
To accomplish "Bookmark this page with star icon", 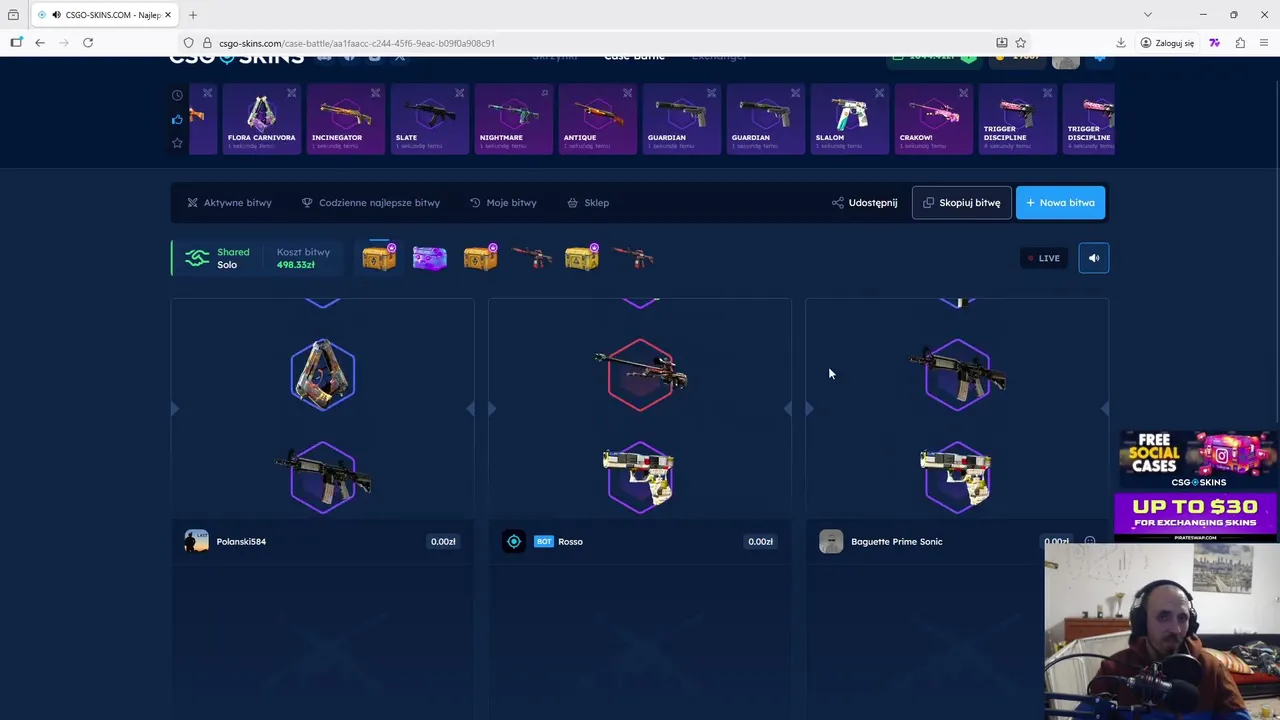I will tap(1021, 43).
